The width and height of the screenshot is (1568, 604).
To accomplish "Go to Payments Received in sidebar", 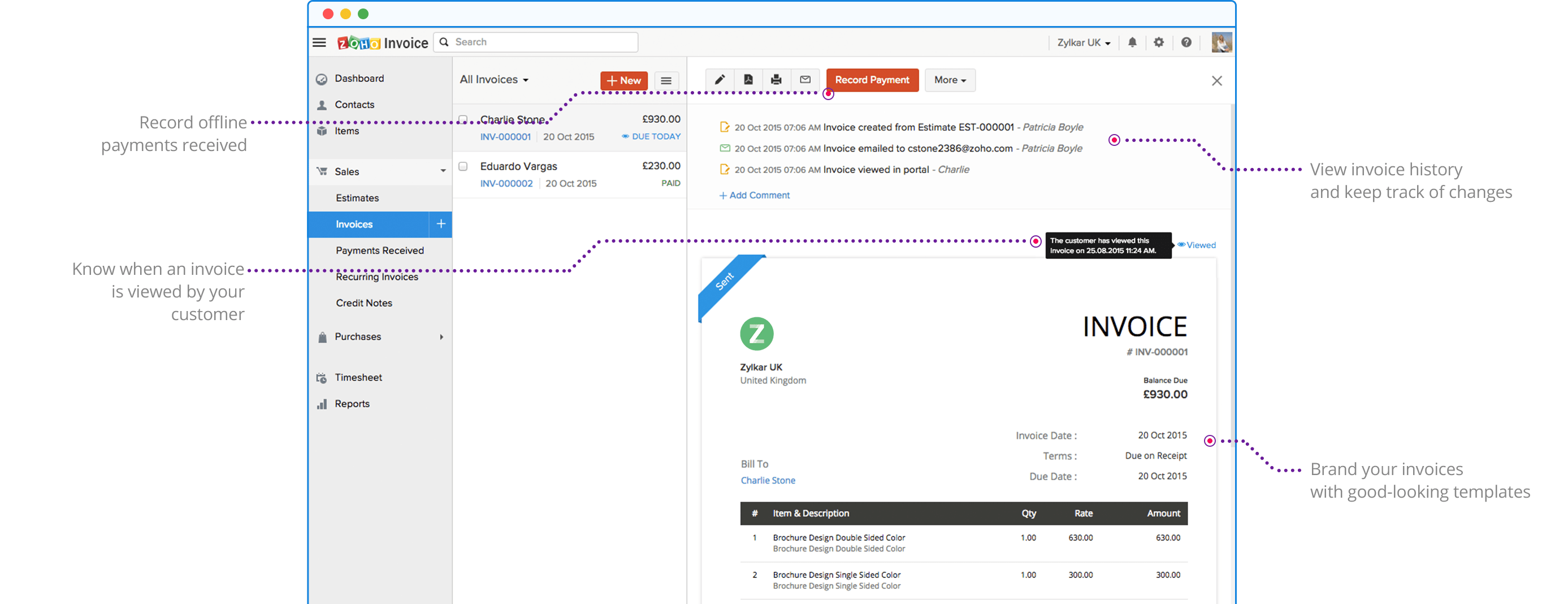I will (x=379, y=250).
